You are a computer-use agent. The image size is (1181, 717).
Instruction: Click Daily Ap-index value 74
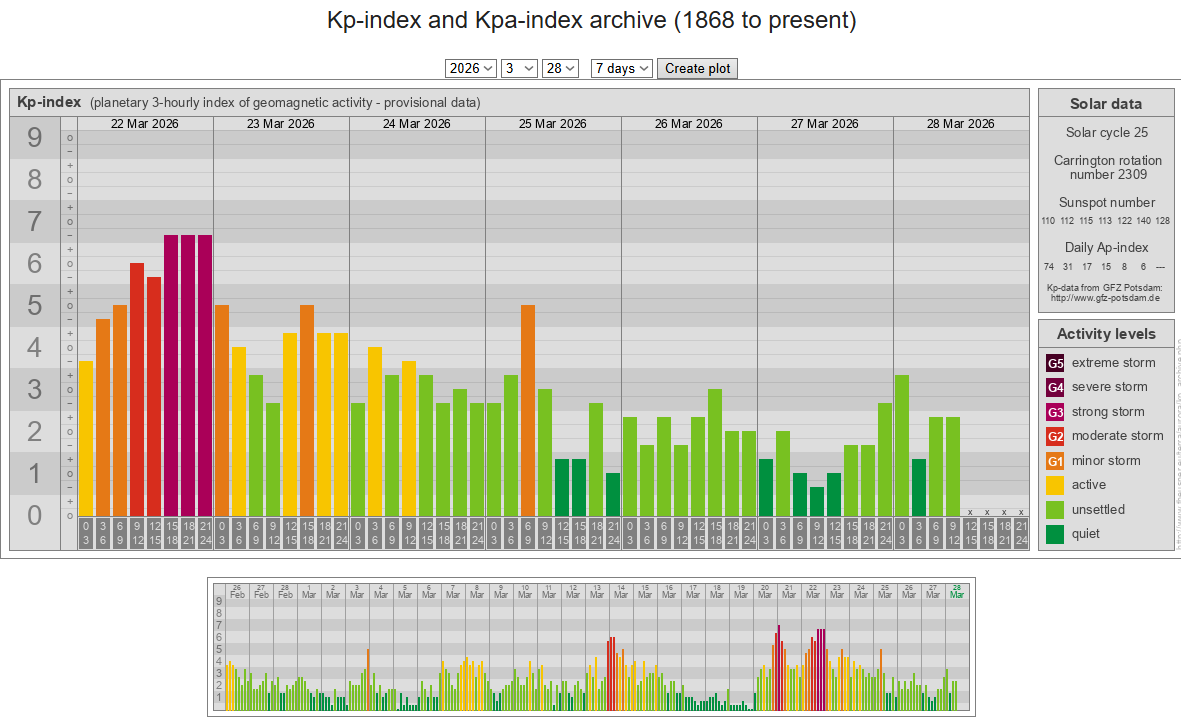(1048, 267)
